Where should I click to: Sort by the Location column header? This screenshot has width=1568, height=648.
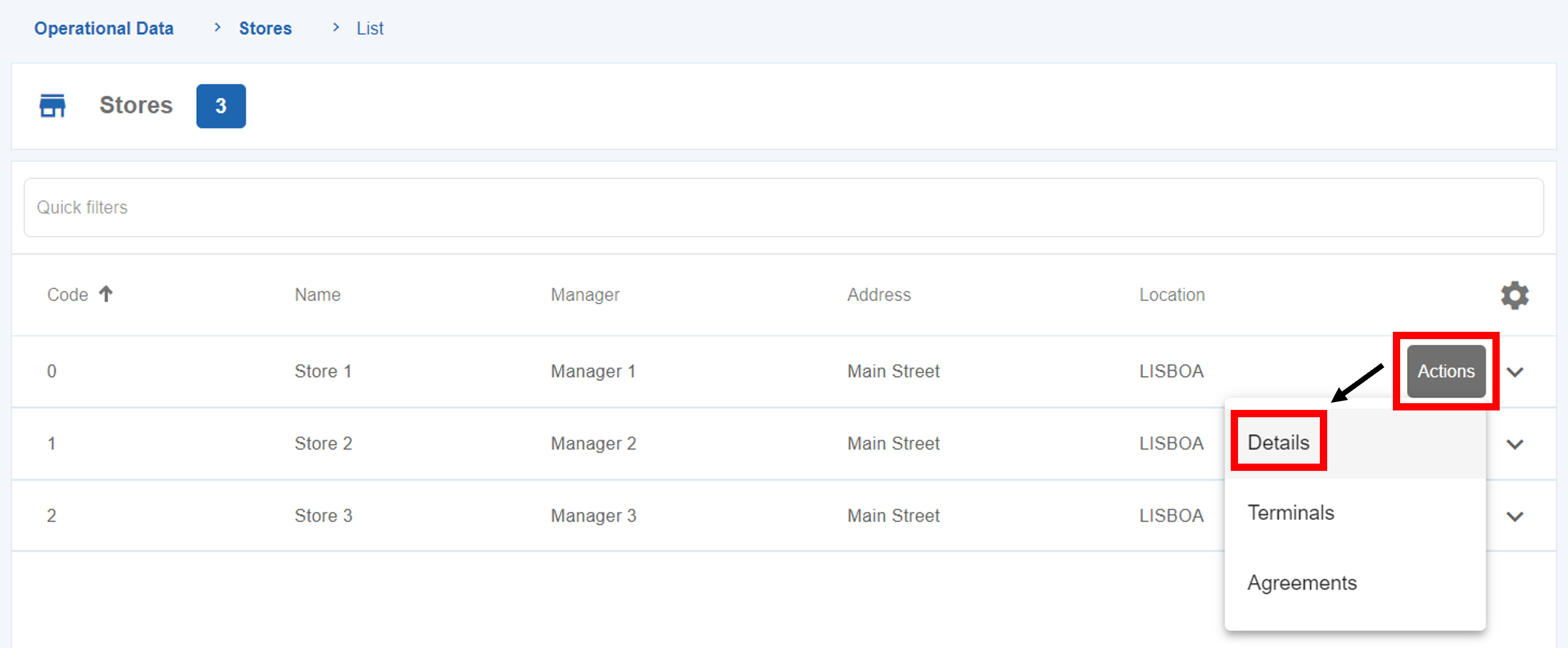point(1171,295)
